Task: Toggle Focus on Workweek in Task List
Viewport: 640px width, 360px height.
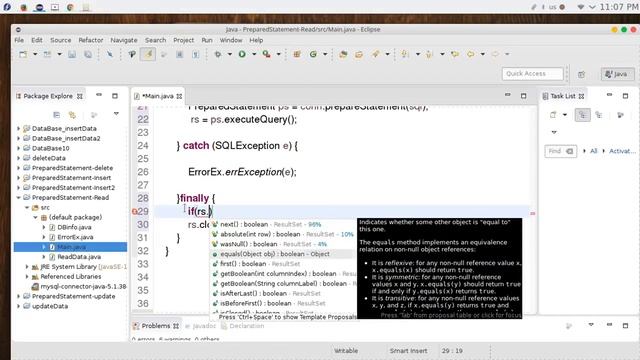Action: pyautogui.click(x=620, y=115)
